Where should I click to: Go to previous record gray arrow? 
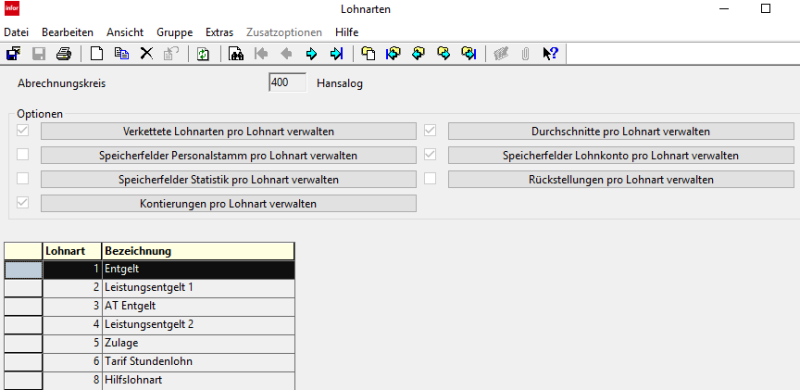point(286,54)
